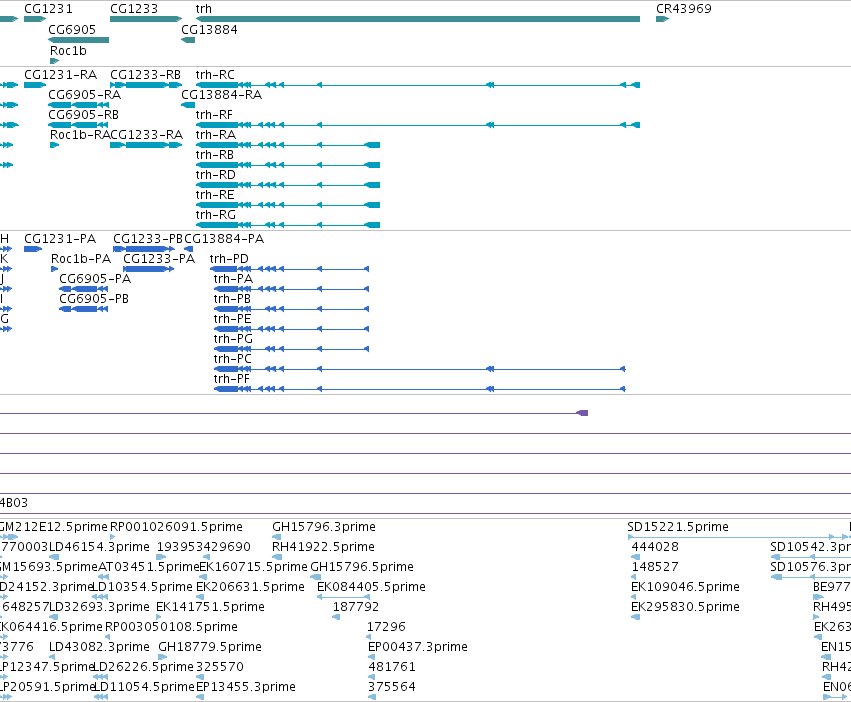Click EST EK206631.5prime
851x702 pixels.
250,587
